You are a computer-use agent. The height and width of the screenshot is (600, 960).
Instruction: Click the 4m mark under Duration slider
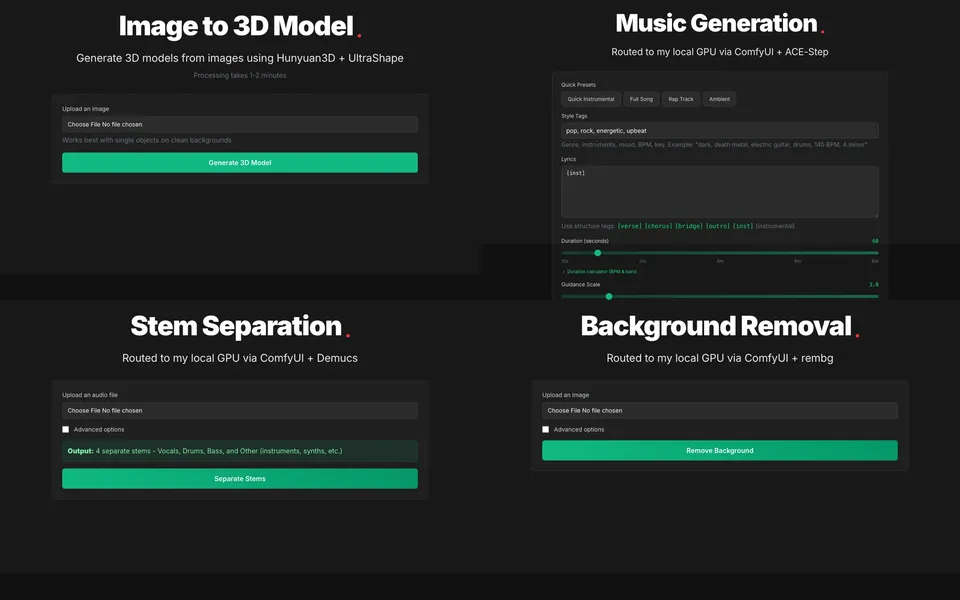pos(720,261)
